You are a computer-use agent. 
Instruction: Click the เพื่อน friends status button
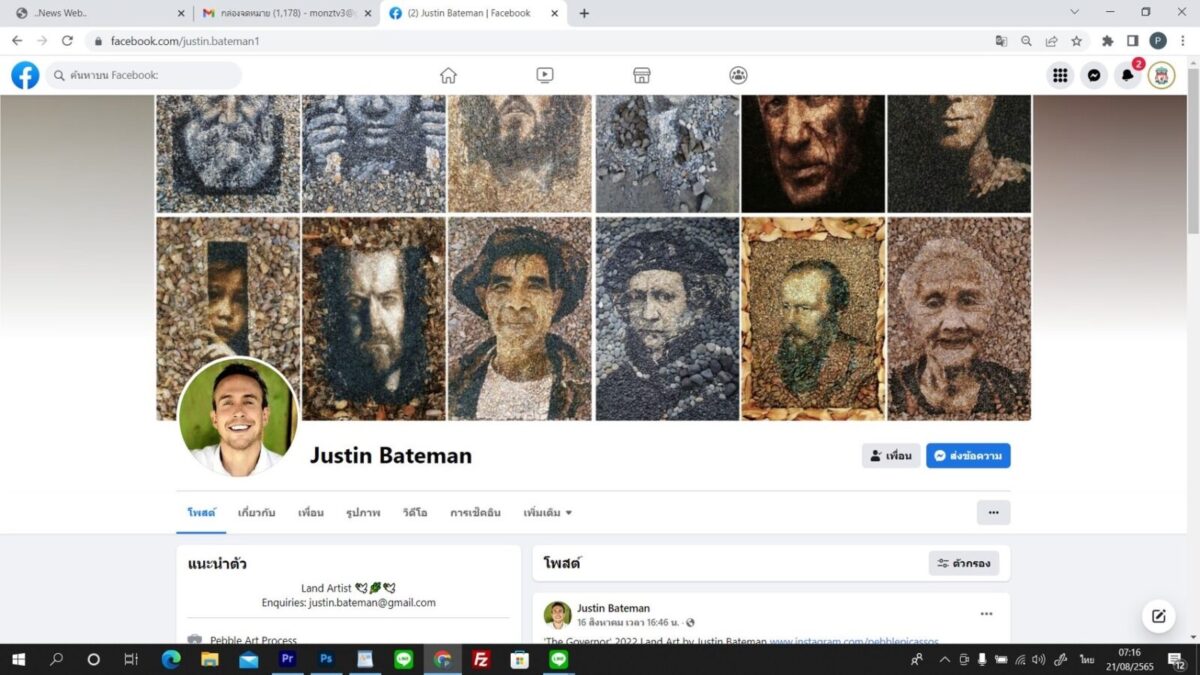(x=890, y=456)
